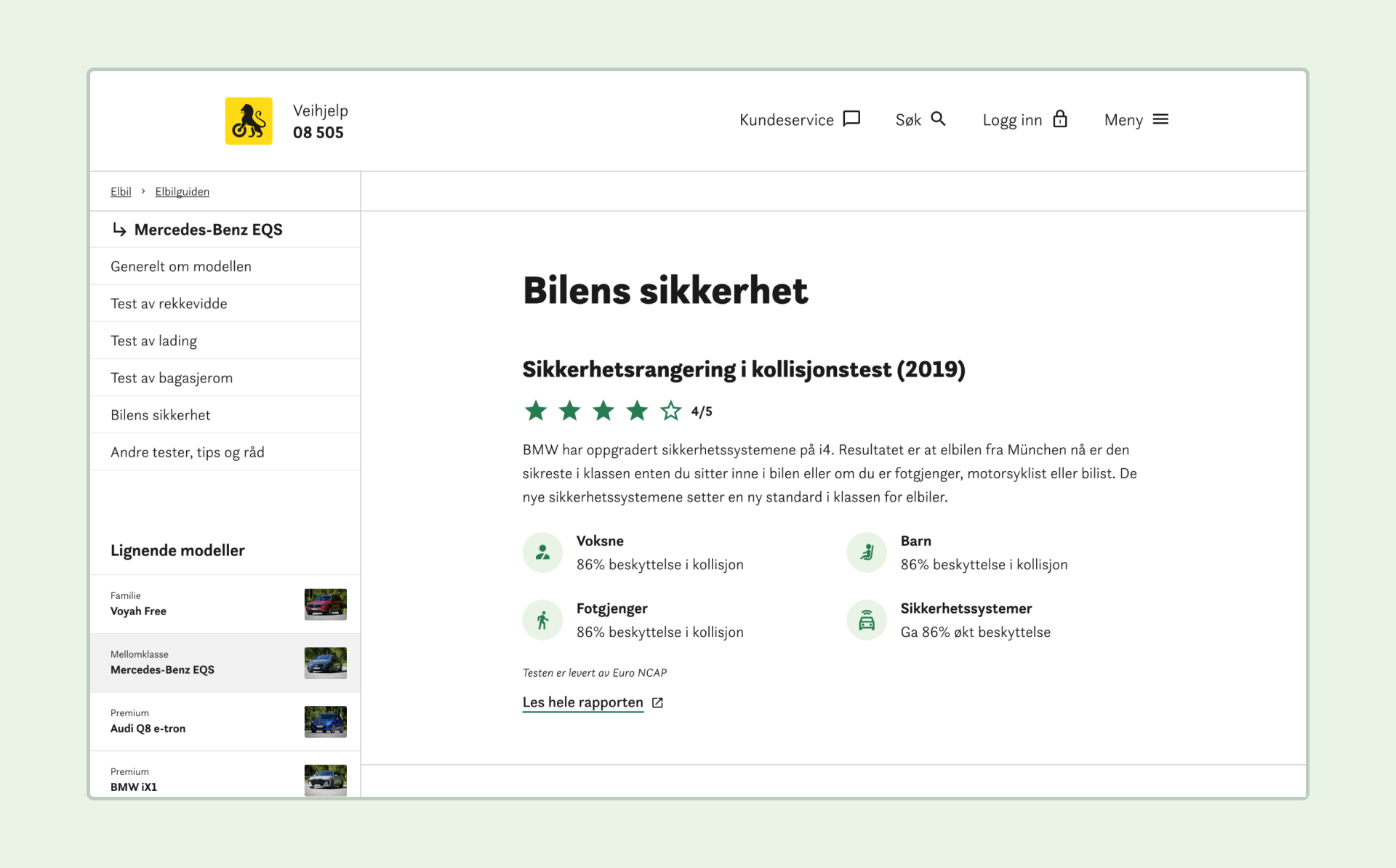This screenshot has width=1396, height=868.
Task: Click the Audi Q8 e-tron thumbnail
Action: pyautogui.click(x=325, y=722)
